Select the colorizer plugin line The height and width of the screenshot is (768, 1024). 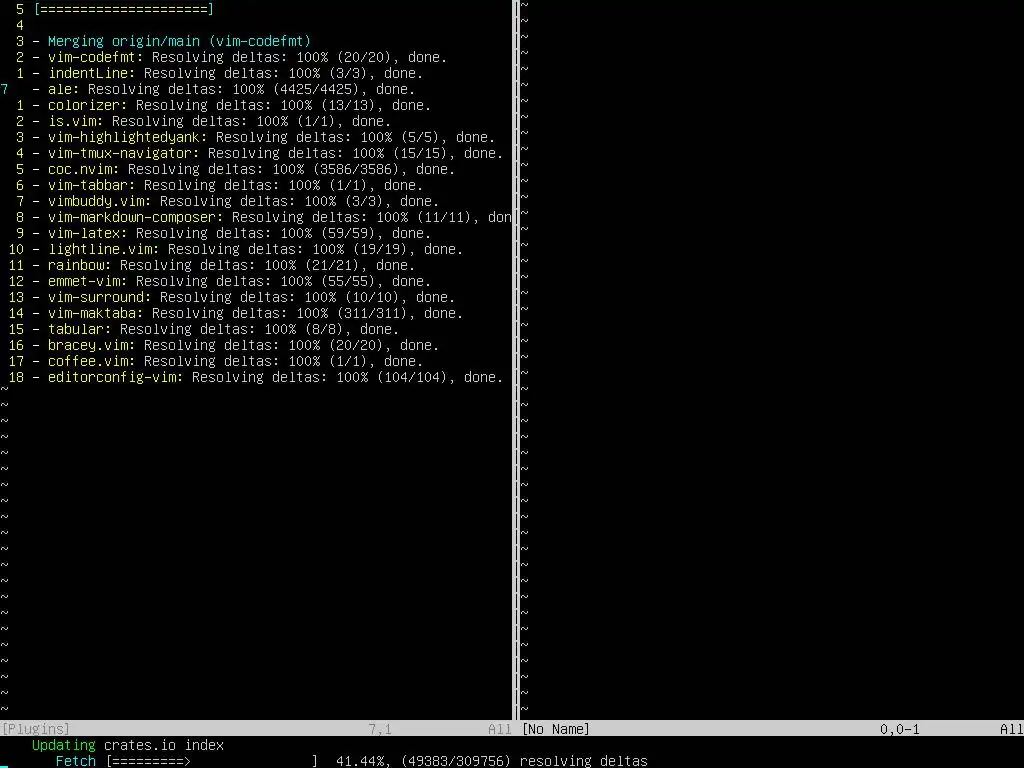tap(232, 105)
